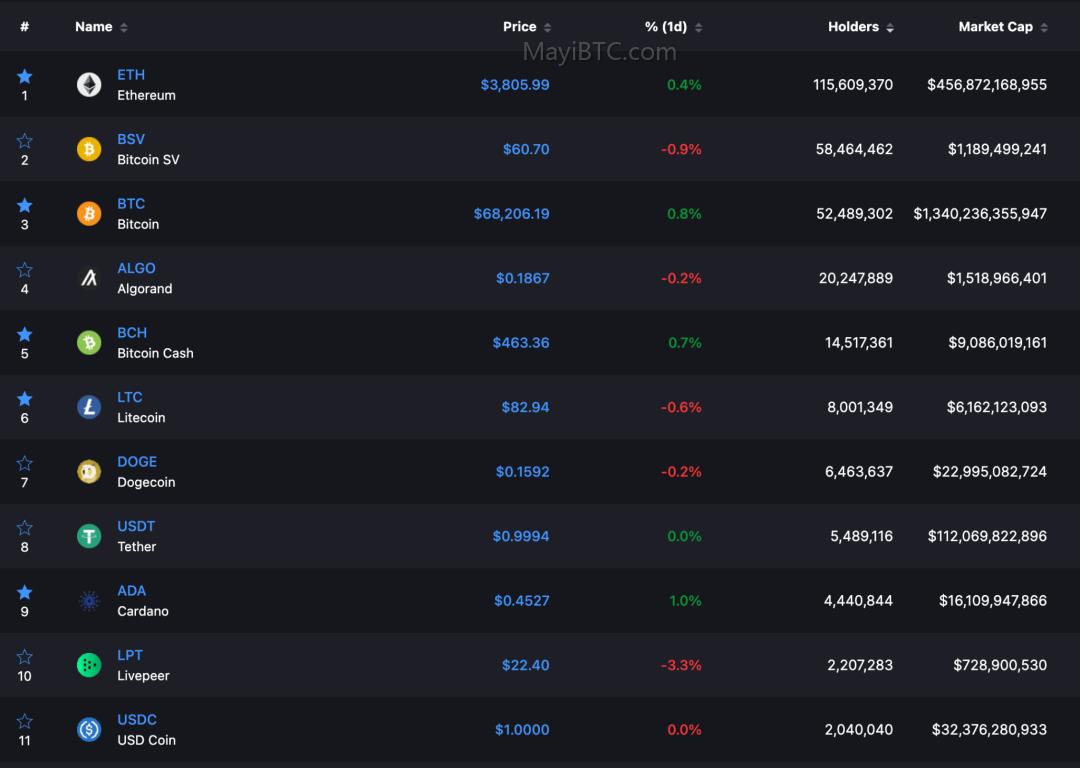Open the ADA ticker link
The image size is (1080, 768).
[132, 591]
